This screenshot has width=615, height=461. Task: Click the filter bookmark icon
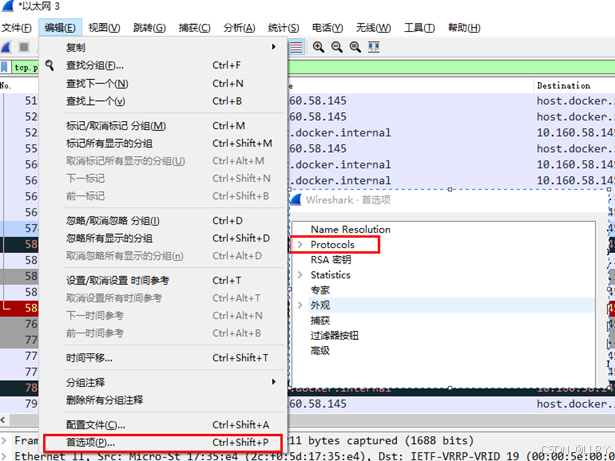(4, 67)
